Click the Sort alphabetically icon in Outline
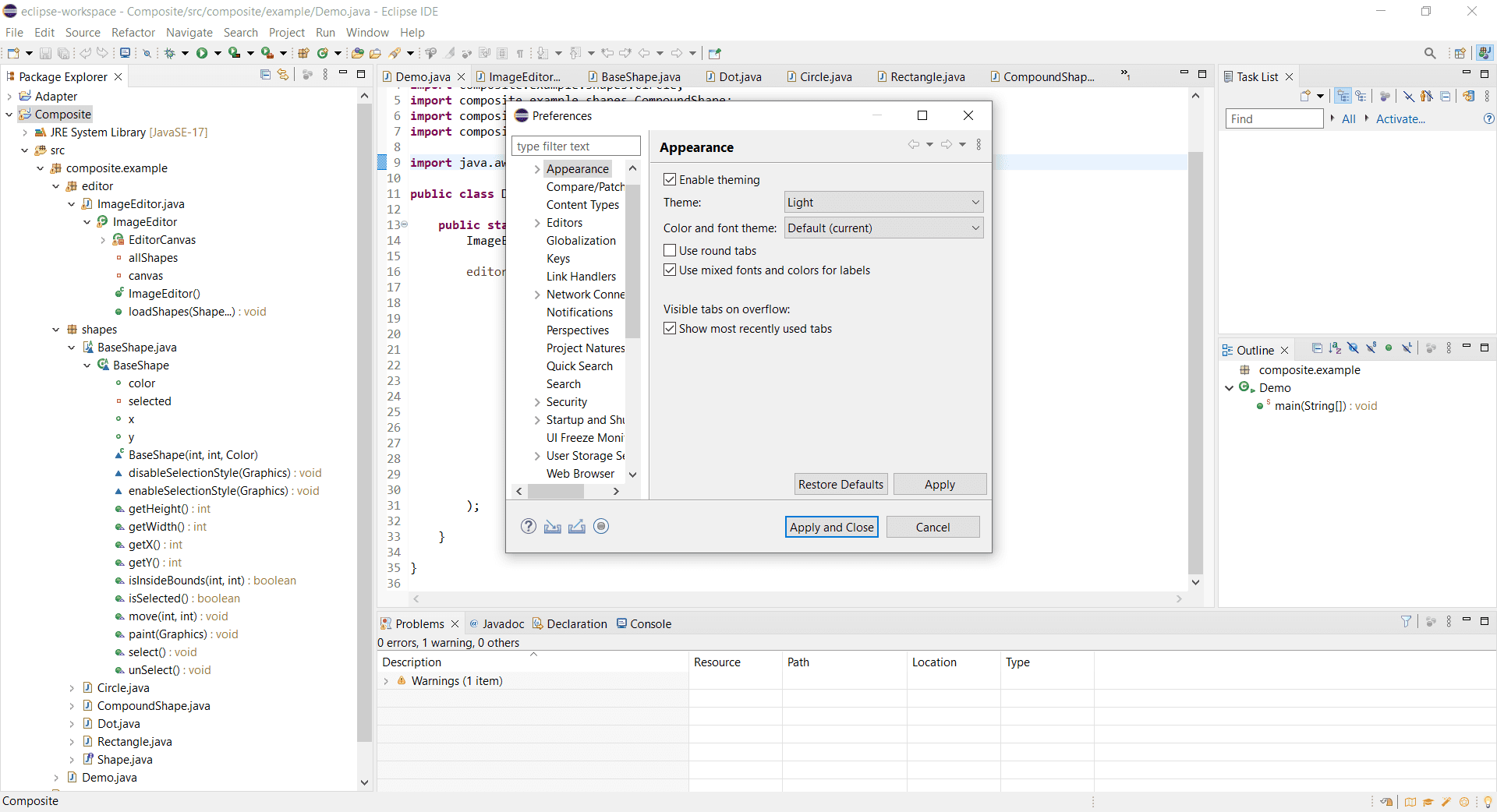Viewport: 1497px width, 812px height. (x=1335, y=348)
